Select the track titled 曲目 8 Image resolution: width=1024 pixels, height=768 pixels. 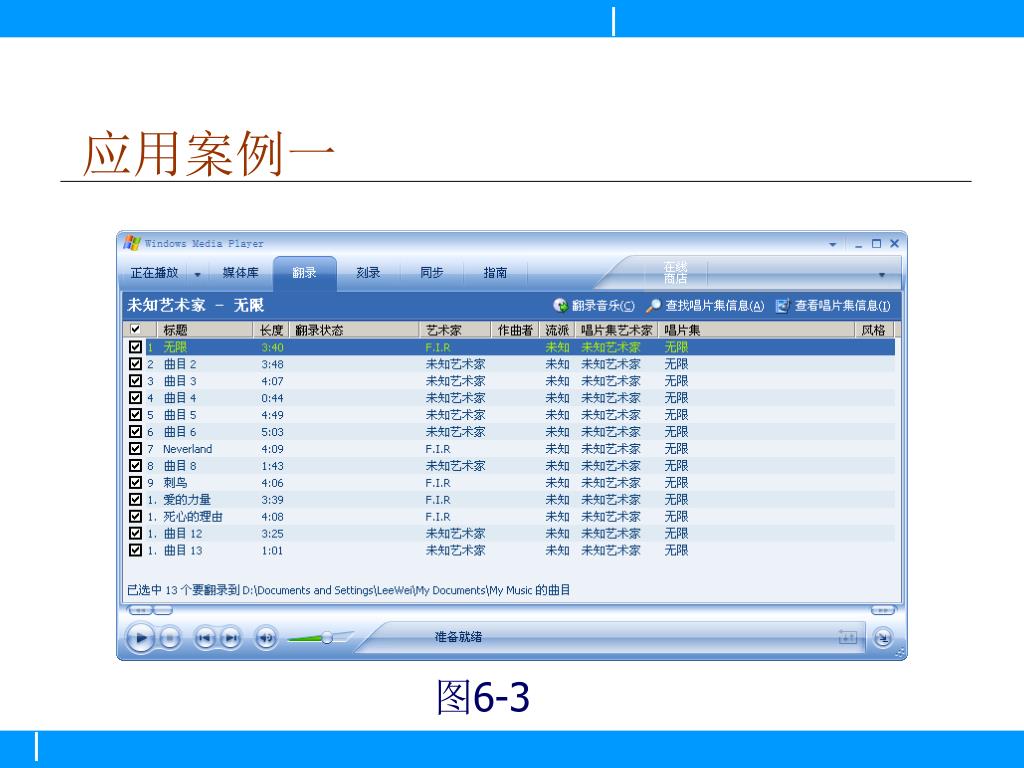[180, 466]
